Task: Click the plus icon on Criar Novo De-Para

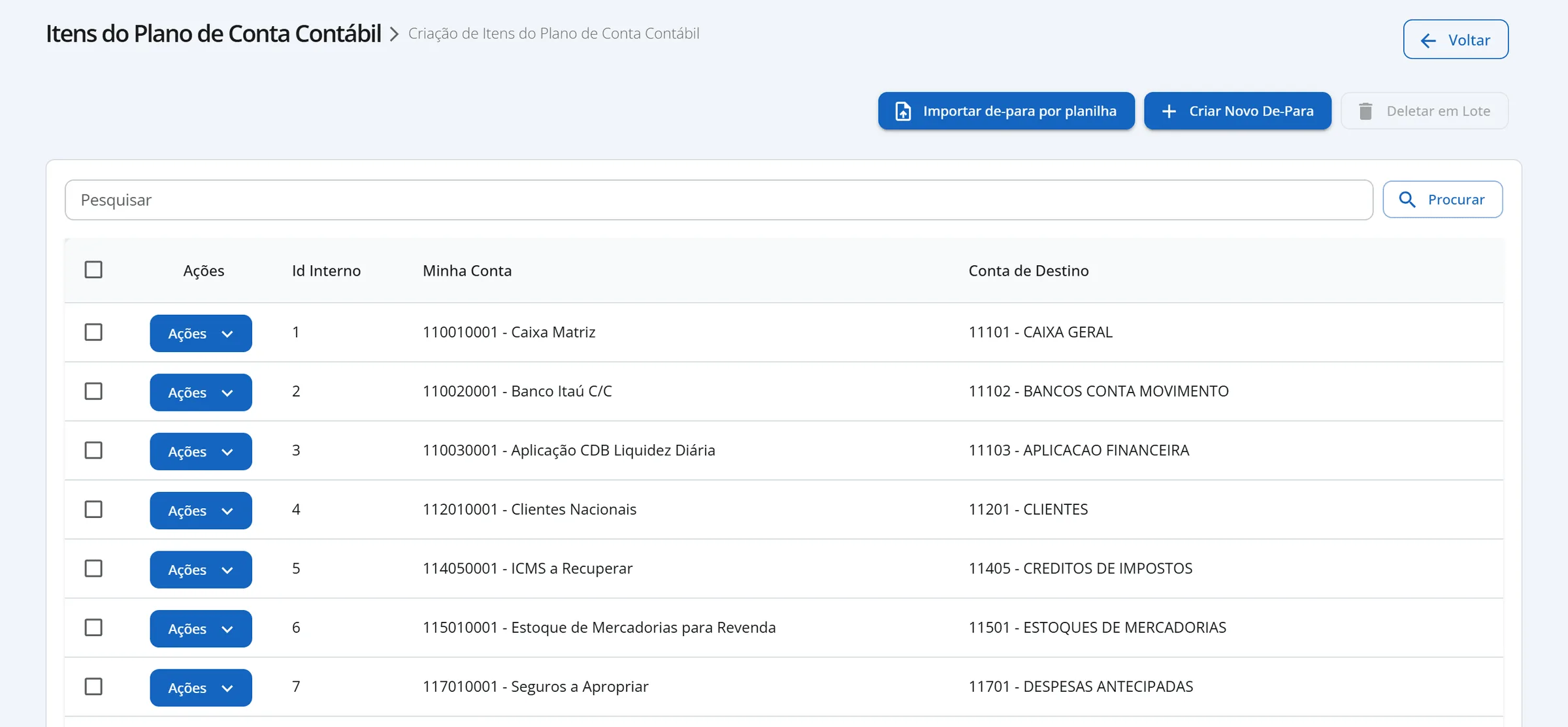Action: click(x=1169, y=111)
